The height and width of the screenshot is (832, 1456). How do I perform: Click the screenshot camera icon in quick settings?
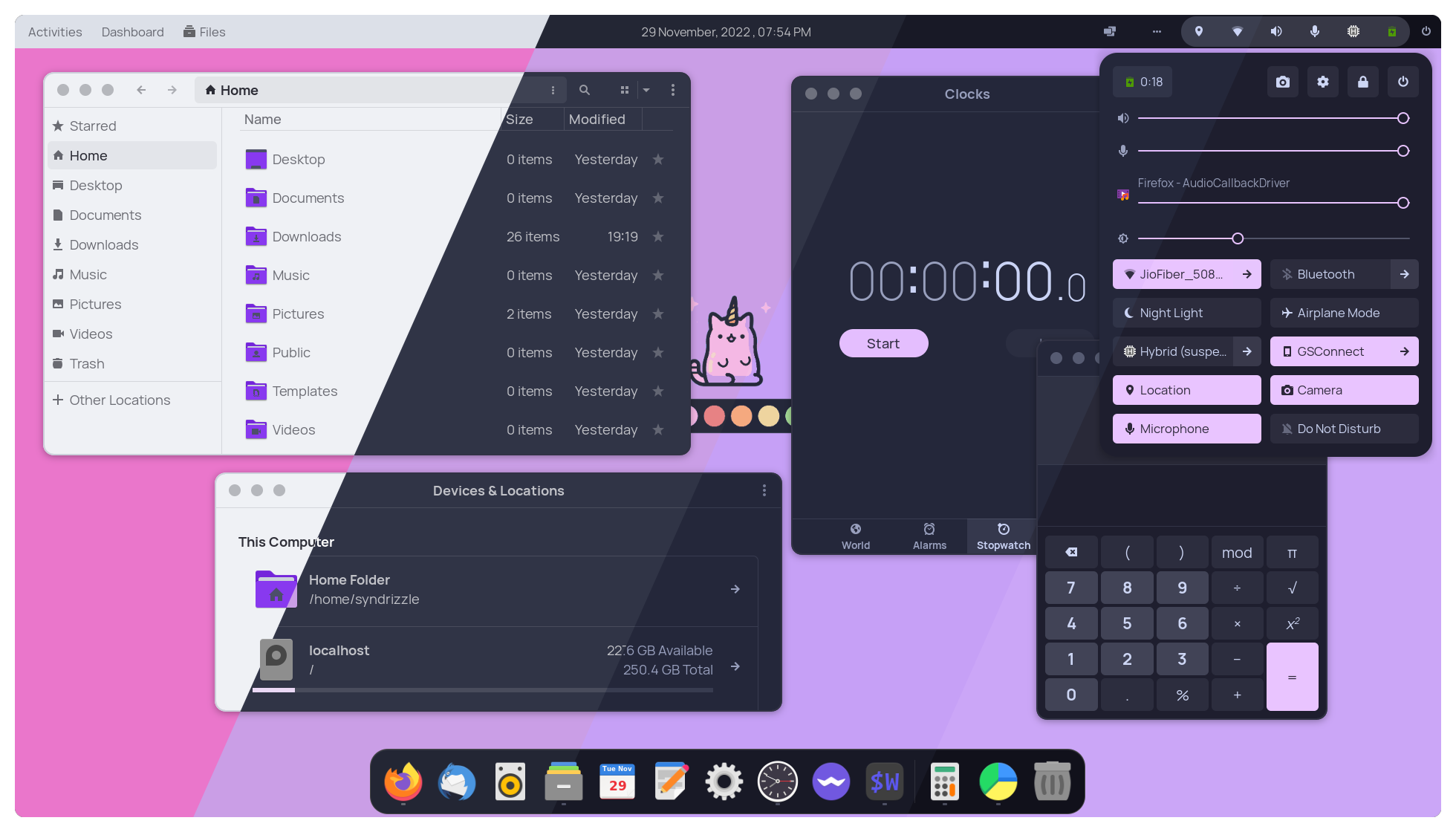pos(1282,82)
